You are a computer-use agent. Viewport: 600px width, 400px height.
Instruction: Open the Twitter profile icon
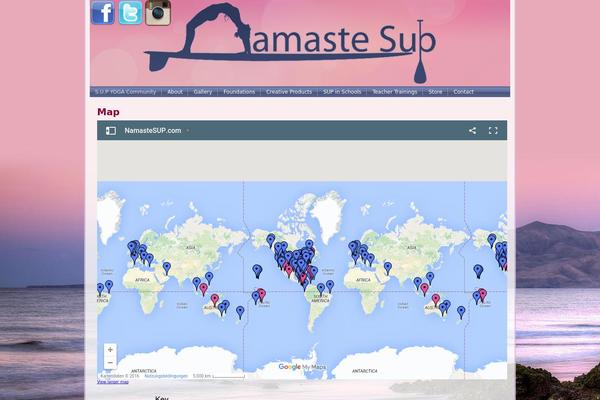(130, 12)
